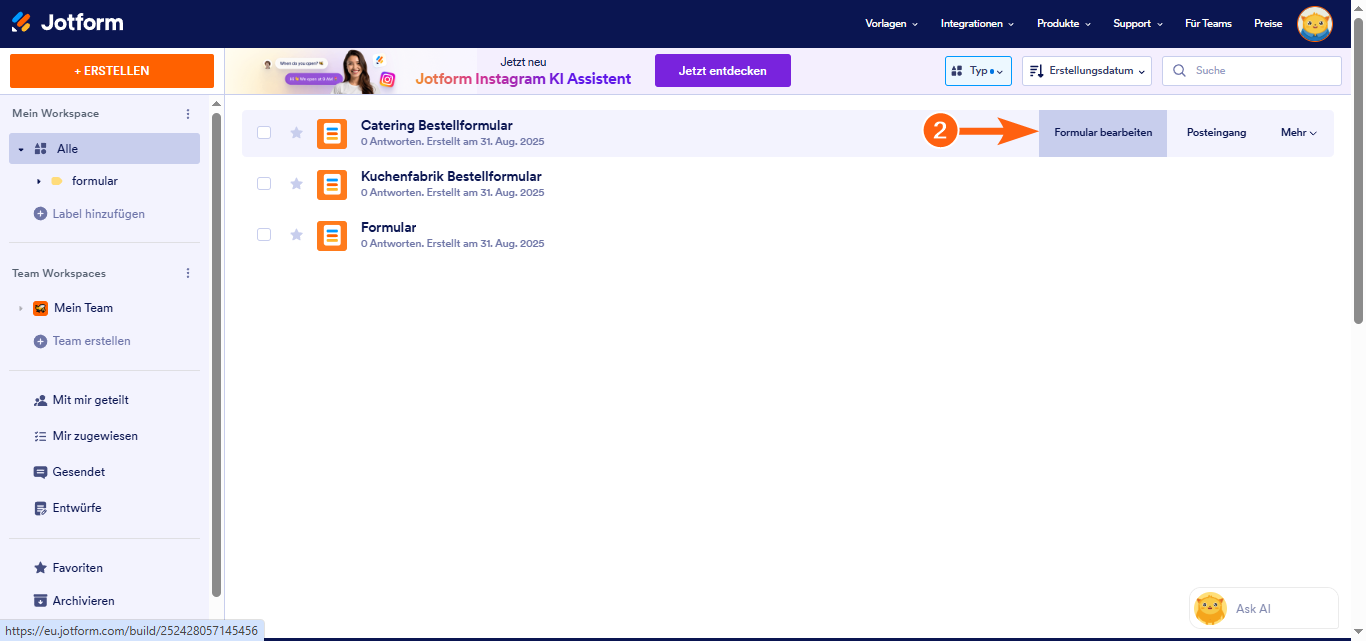Screen dimensions: 1366x641
Task: Click the search magnifier icon
Action: pos(1180,71)
